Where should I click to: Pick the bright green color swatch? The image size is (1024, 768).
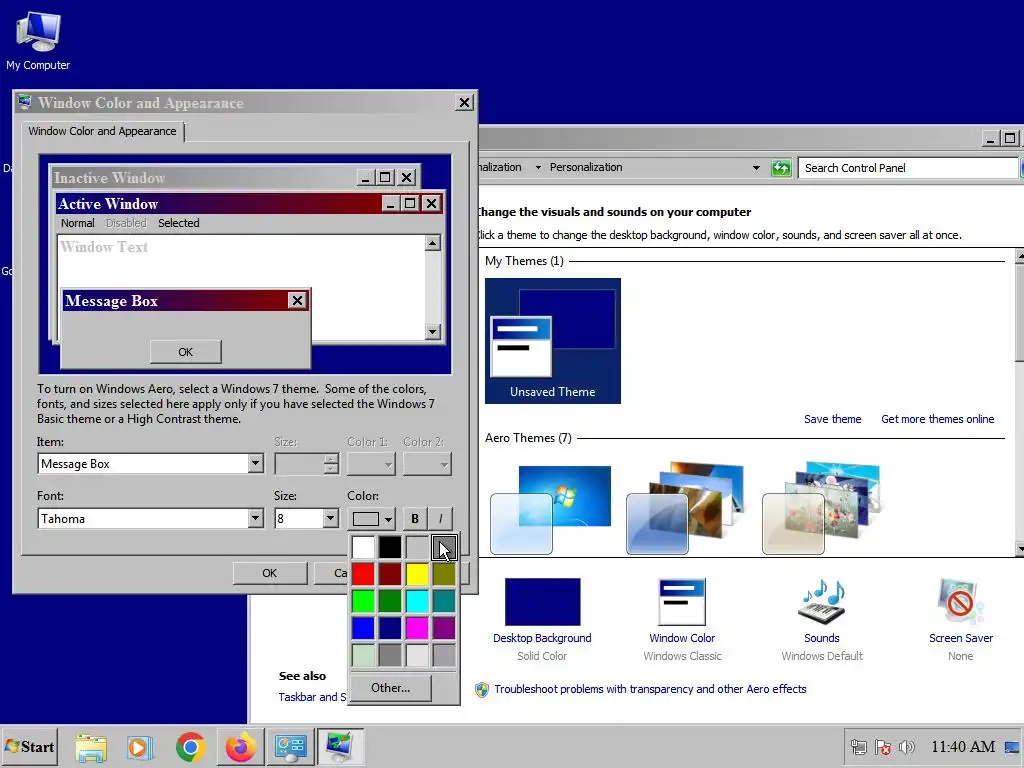[363, 601]
